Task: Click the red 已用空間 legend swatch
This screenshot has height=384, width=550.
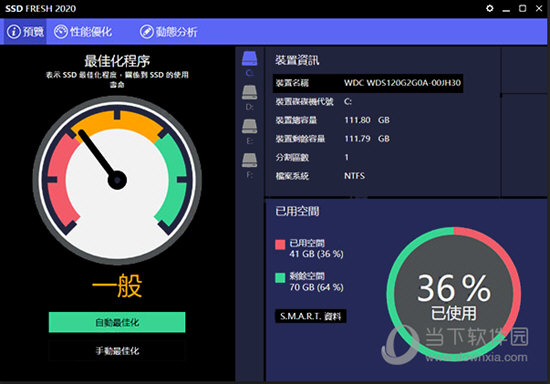Action: 280,244
